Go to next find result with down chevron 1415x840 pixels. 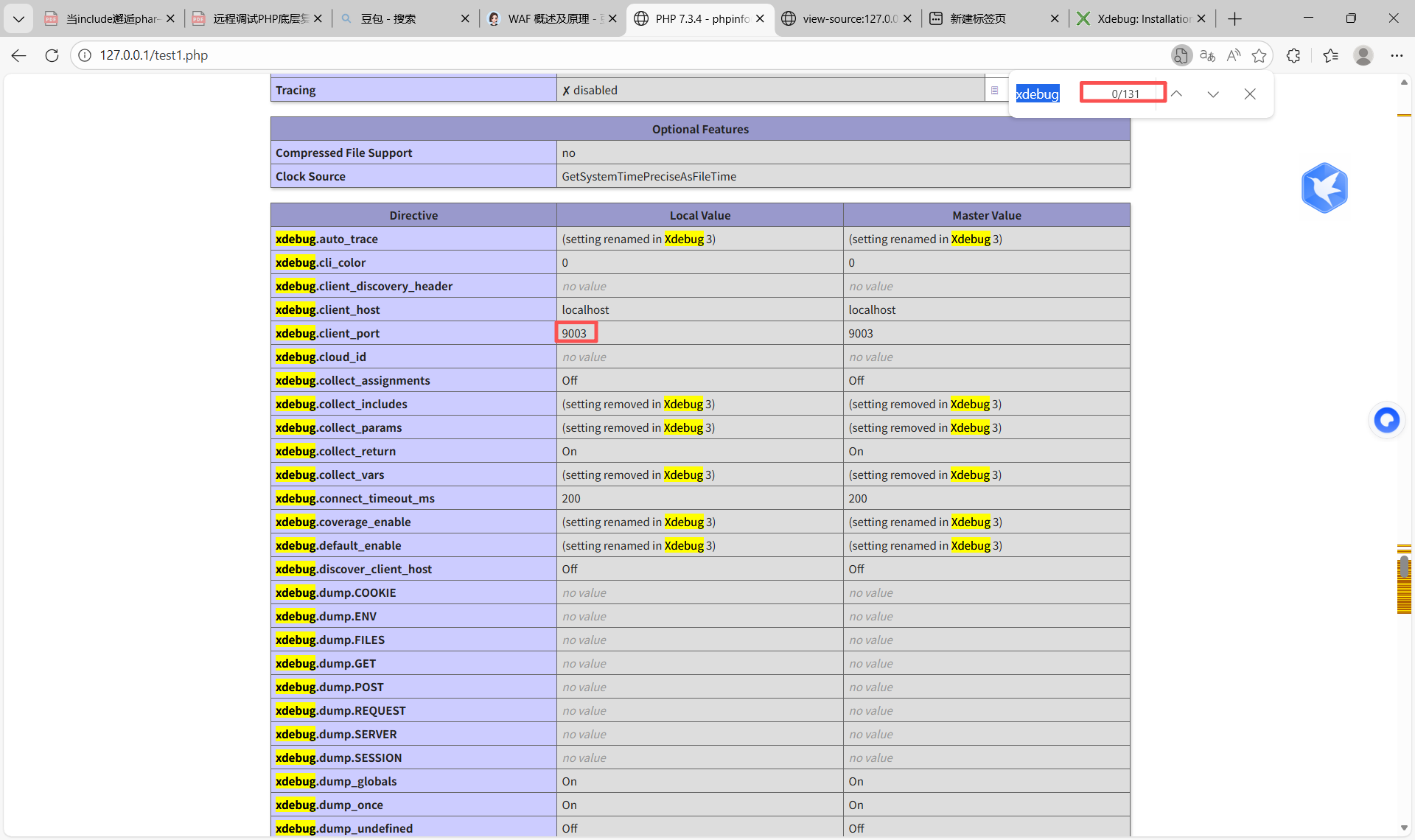1213,94
